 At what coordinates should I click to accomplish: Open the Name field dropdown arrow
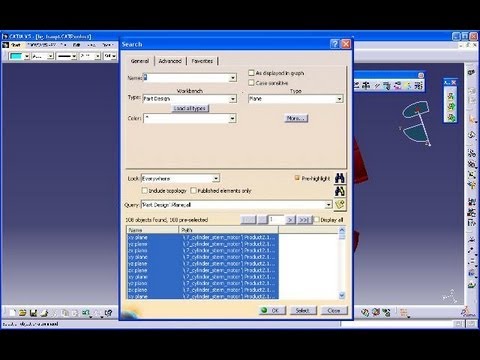point(233,78)
